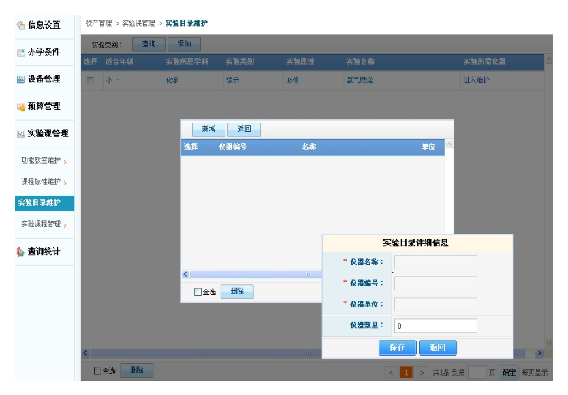Click the main table's scroll-up arrow

click(549, 60)
